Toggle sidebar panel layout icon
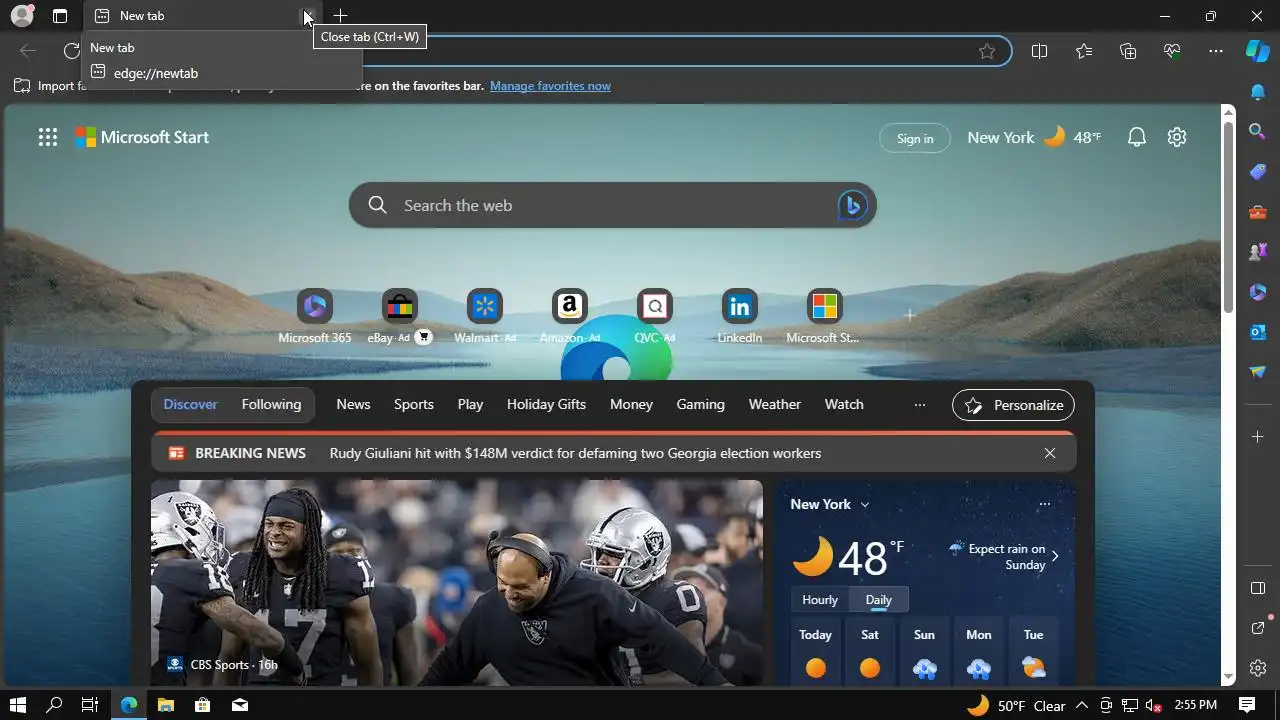The width and height of the screenshot is (1280, 720). (x=1258, y=588)
